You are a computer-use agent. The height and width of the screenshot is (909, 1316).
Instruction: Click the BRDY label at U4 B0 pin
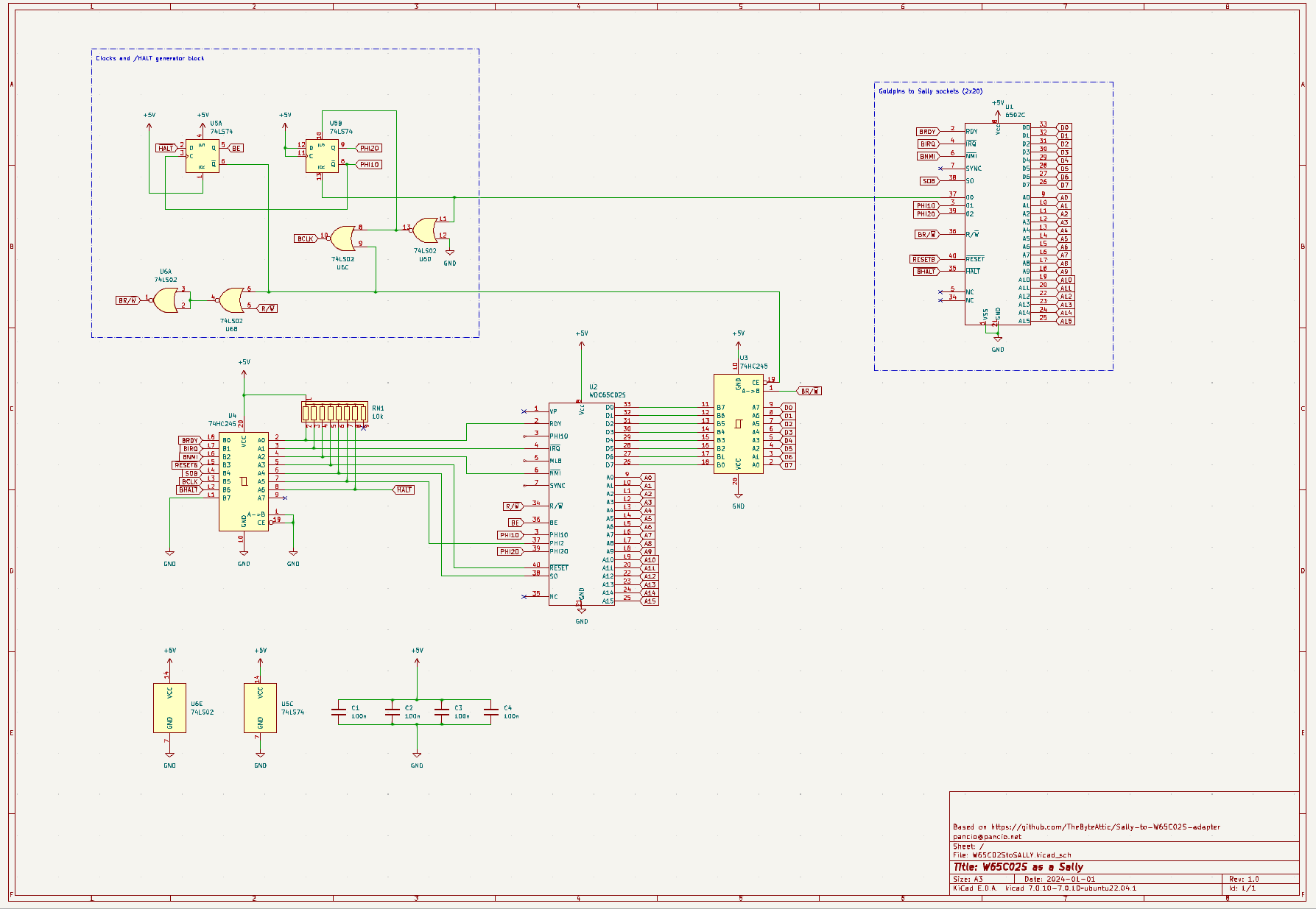tap(190, 440)
